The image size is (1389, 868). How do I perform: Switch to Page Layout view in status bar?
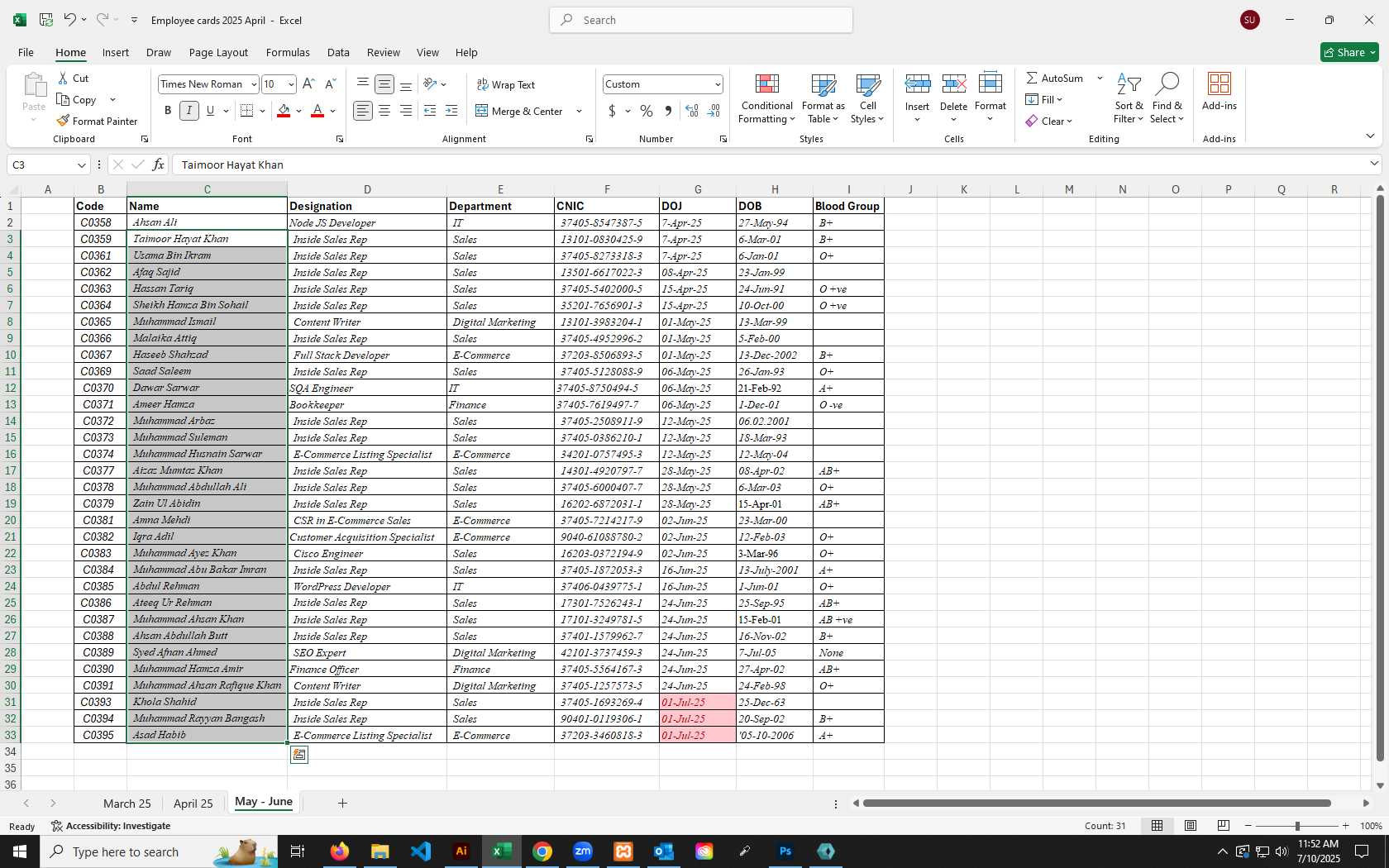(1191, 826)
